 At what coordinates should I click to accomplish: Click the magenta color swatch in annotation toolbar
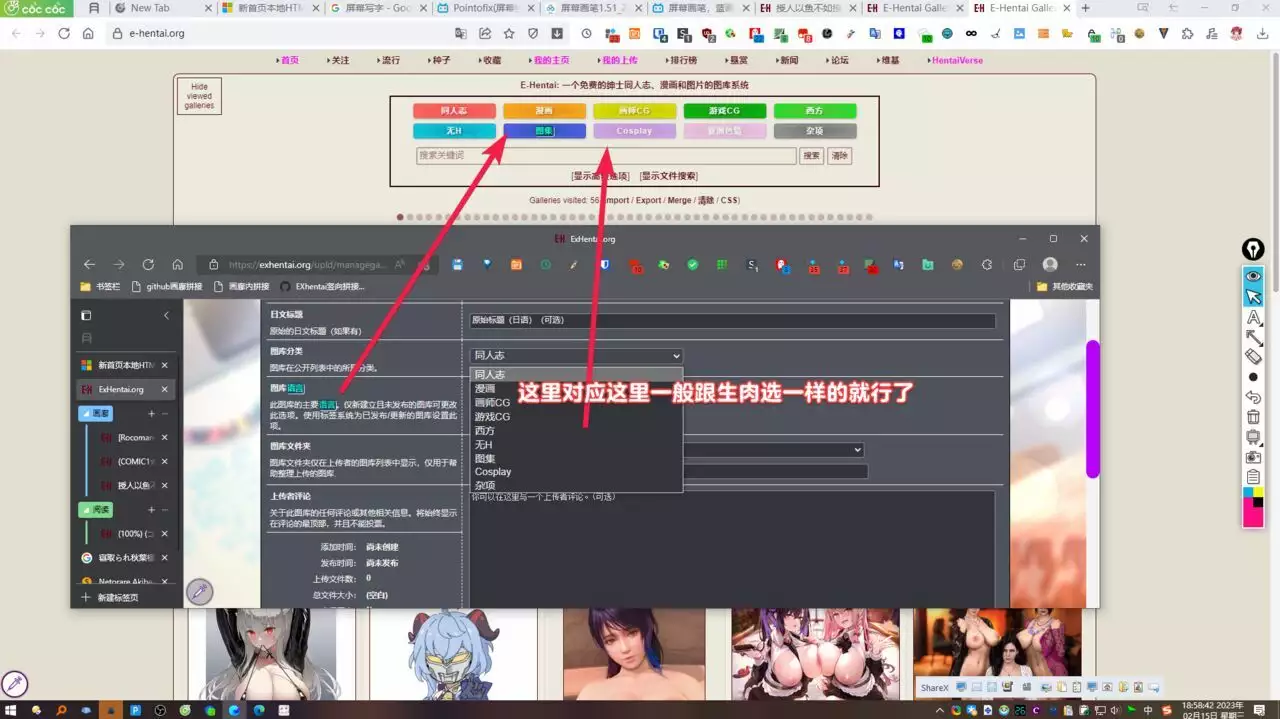[x=1253, y=512]
